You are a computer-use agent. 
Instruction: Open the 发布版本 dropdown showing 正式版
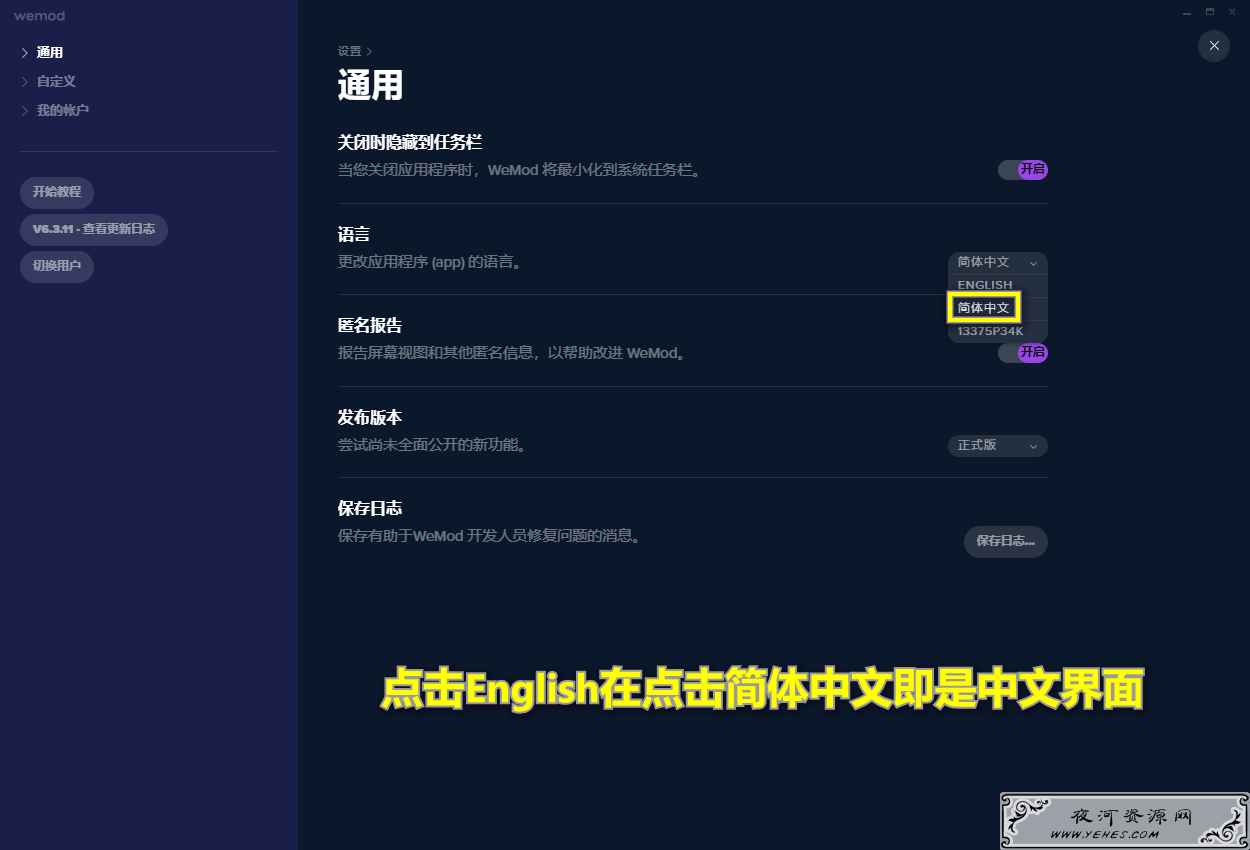click(x=997, y=445)
